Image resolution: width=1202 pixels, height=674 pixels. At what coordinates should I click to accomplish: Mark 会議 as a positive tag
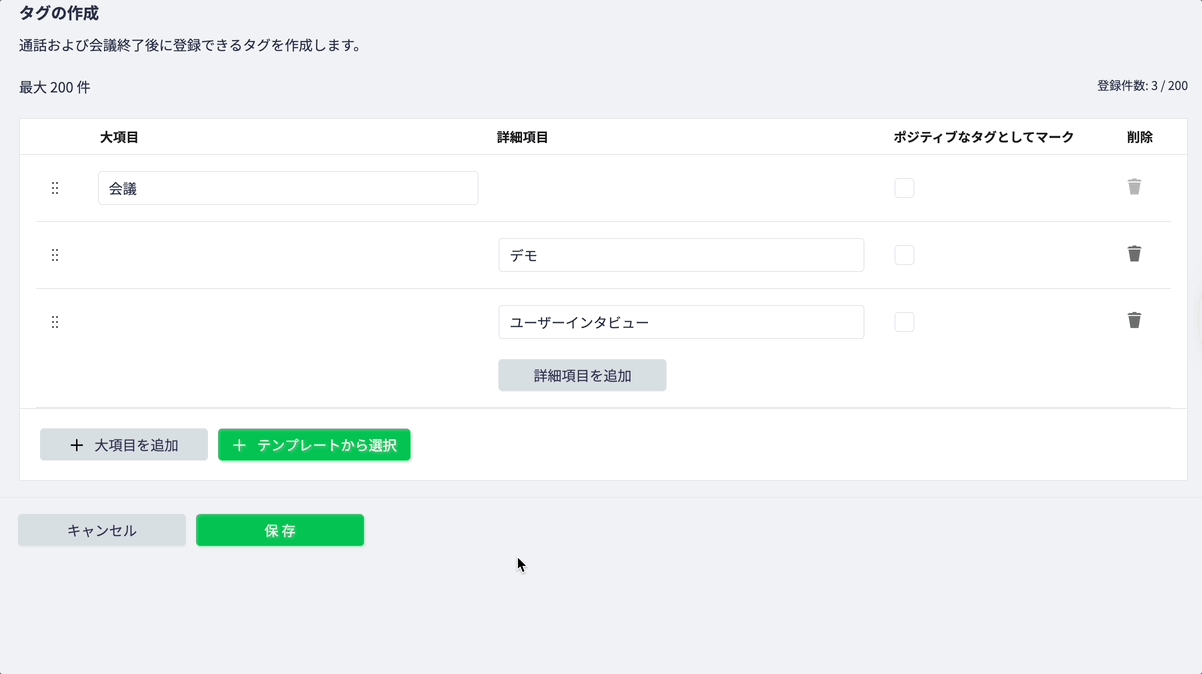point(904,188)
